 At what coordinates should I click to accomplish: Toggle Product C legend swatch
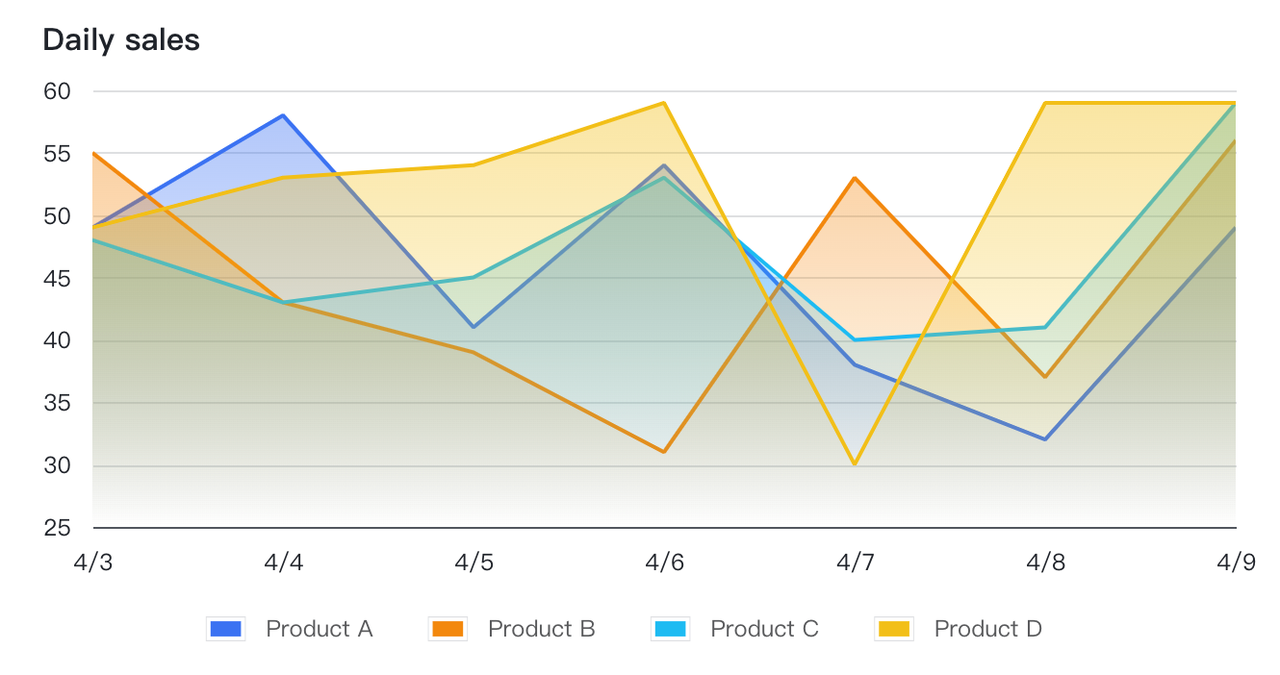[x=669, y=629]
